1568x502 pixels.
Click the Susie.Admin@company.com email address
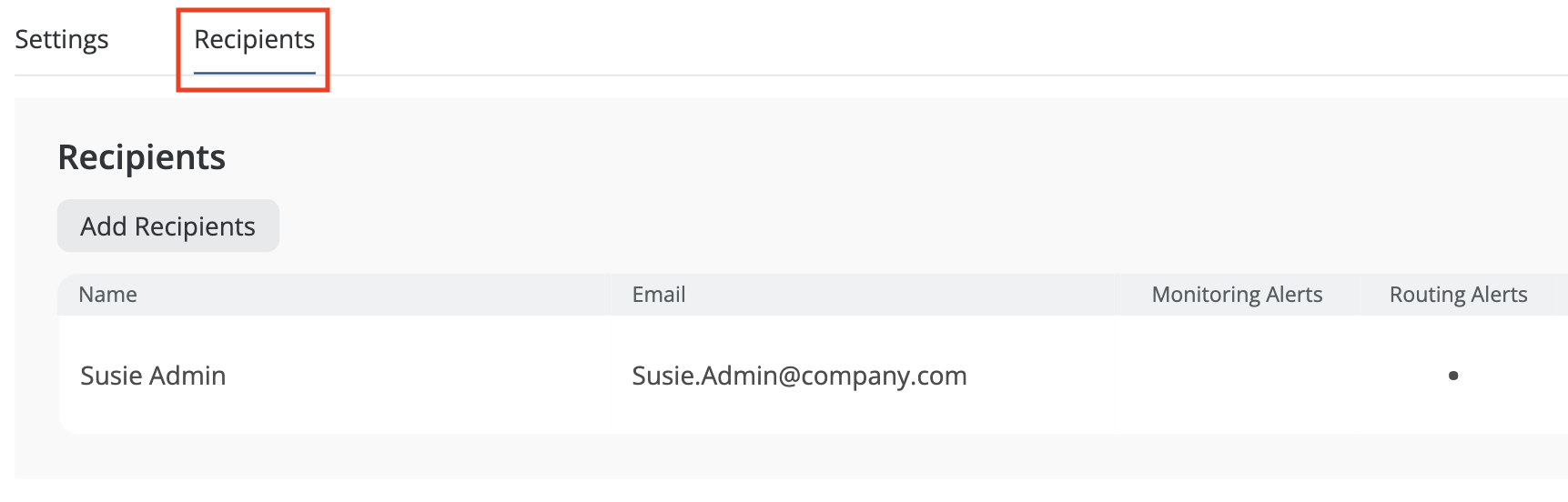[799, 376]
